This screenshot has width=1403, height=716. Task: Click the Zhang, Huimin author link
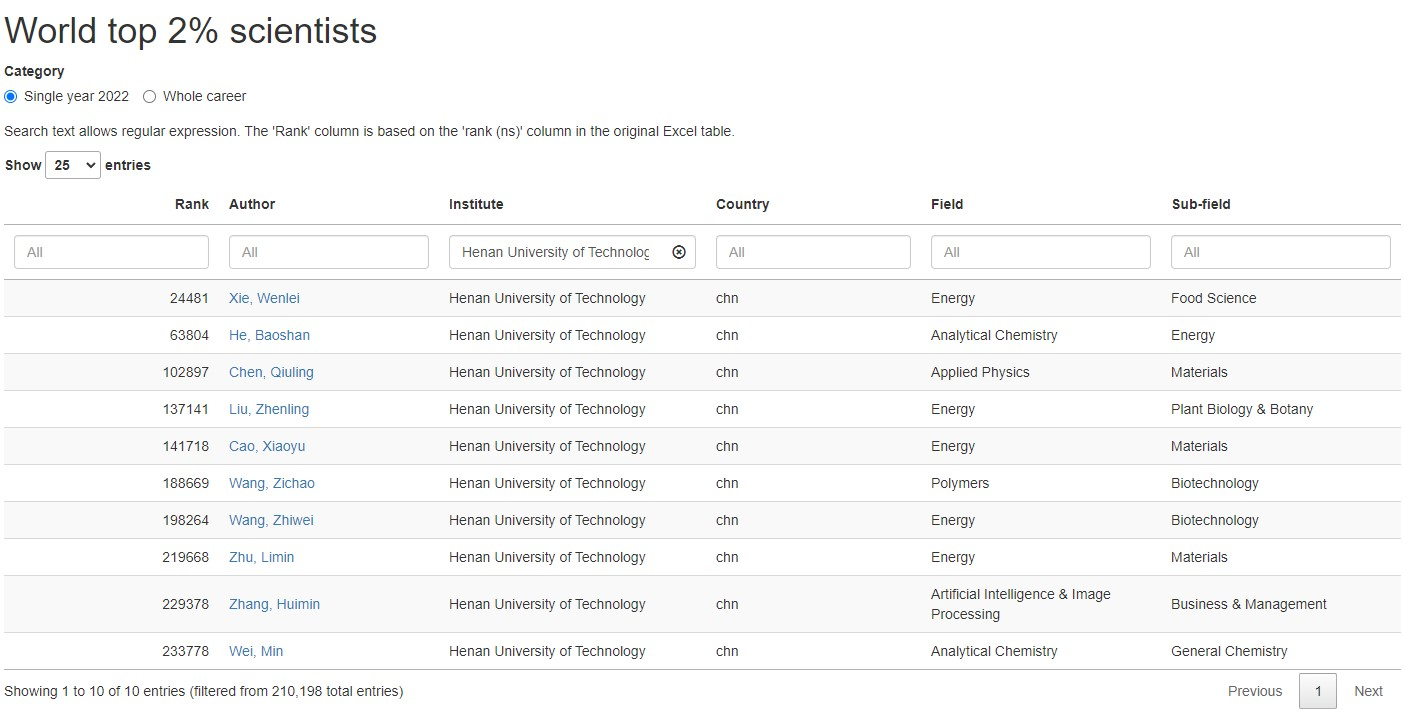click(x=274, y=604)
